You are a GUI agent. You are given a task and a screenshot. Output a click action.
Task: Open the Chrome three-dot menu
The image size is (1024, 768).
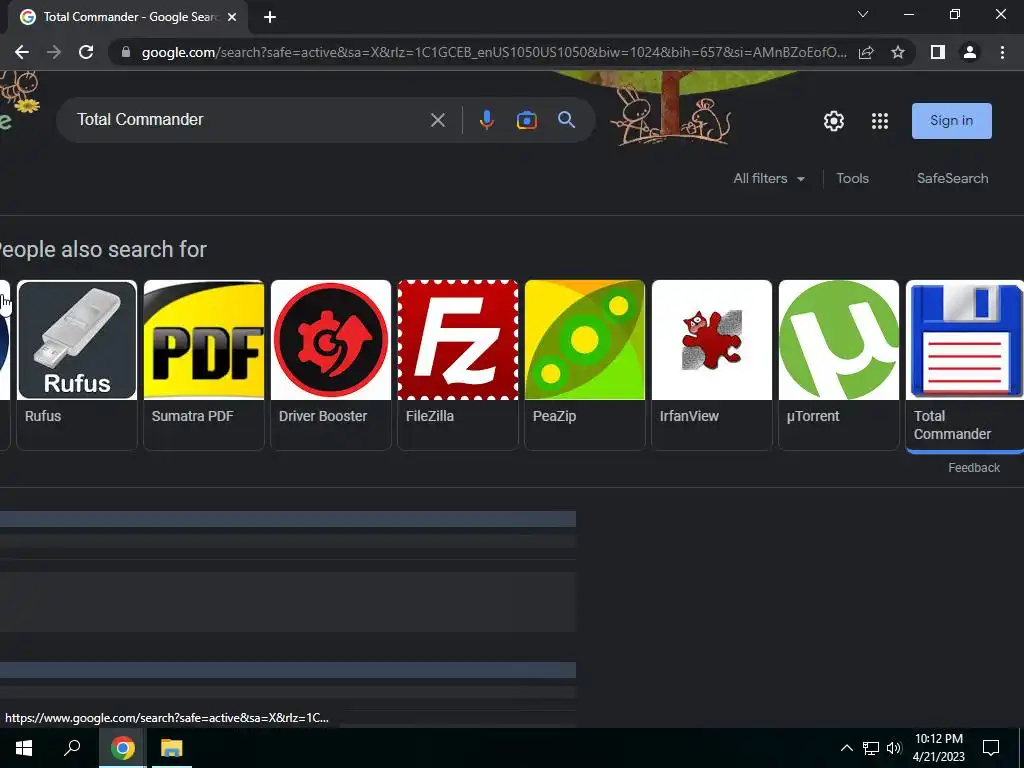point(1002,52)
